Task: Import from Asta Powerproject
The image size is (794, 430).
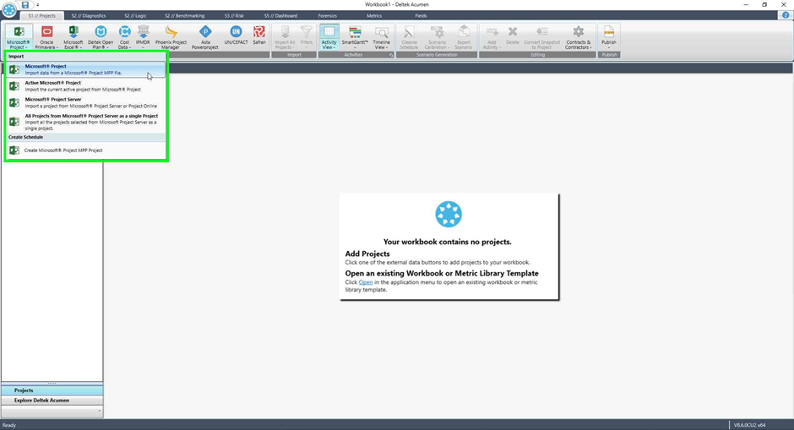Action: pos(205,37)
